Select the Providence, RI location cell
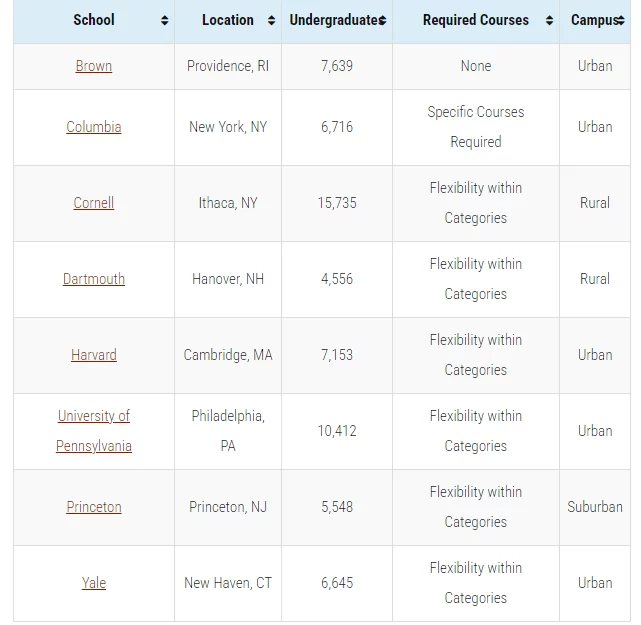Image resolution: width=641 pixels, height=625 pixels. tap(228, 66)
